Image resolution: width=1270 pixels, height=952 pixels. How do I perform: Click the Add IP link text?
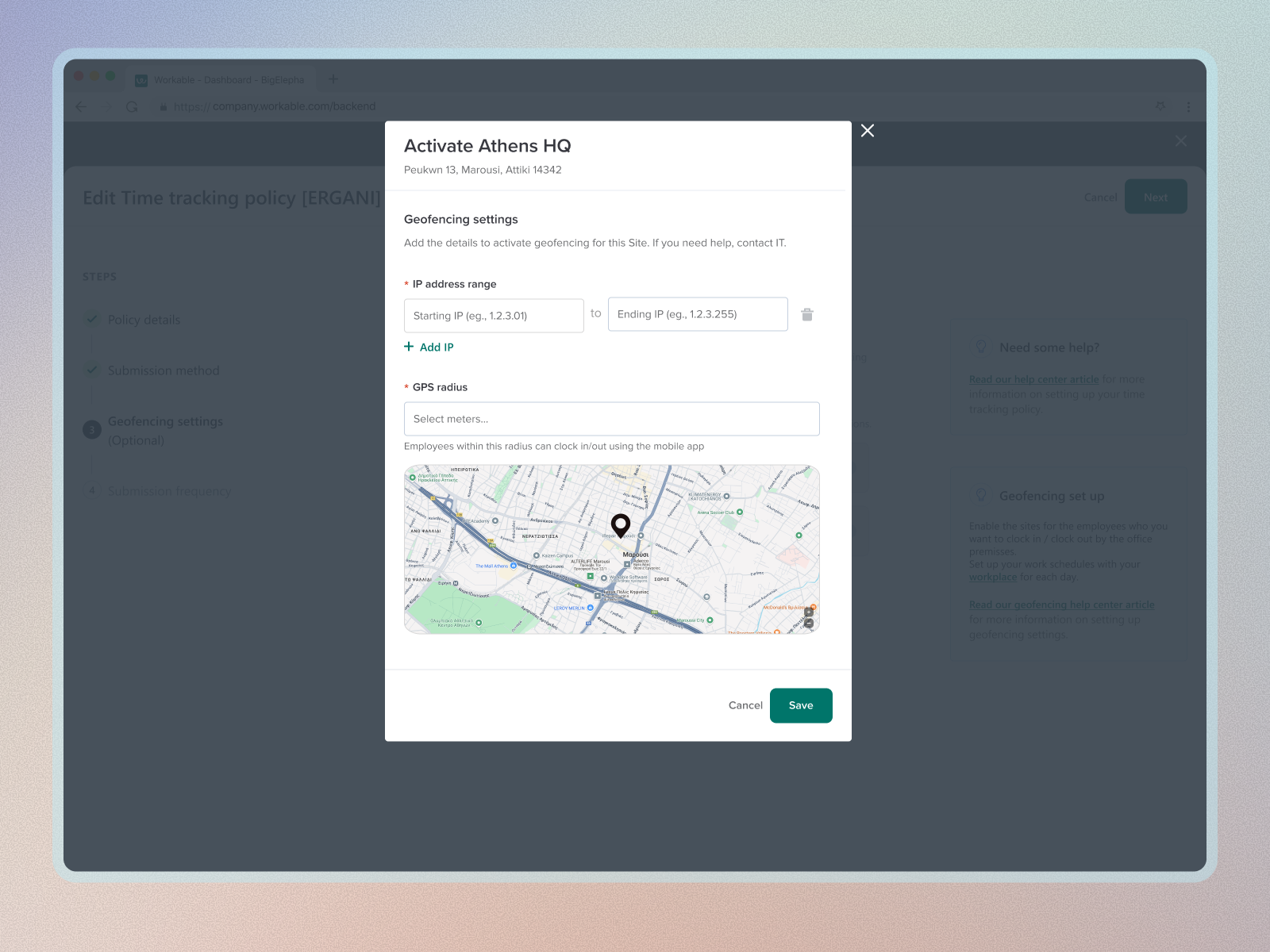pyautogui.click(x=437, y=347)
